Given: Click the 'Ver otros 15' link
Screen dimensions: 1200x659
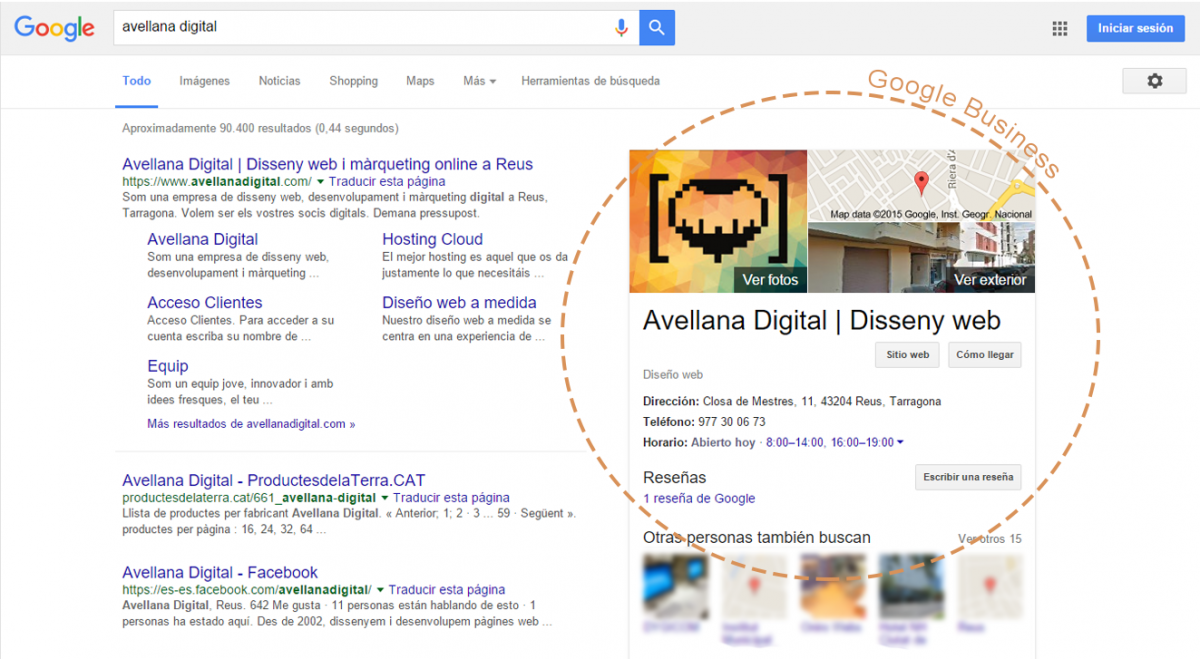Looking at the screenshot, I should [989, 539].
